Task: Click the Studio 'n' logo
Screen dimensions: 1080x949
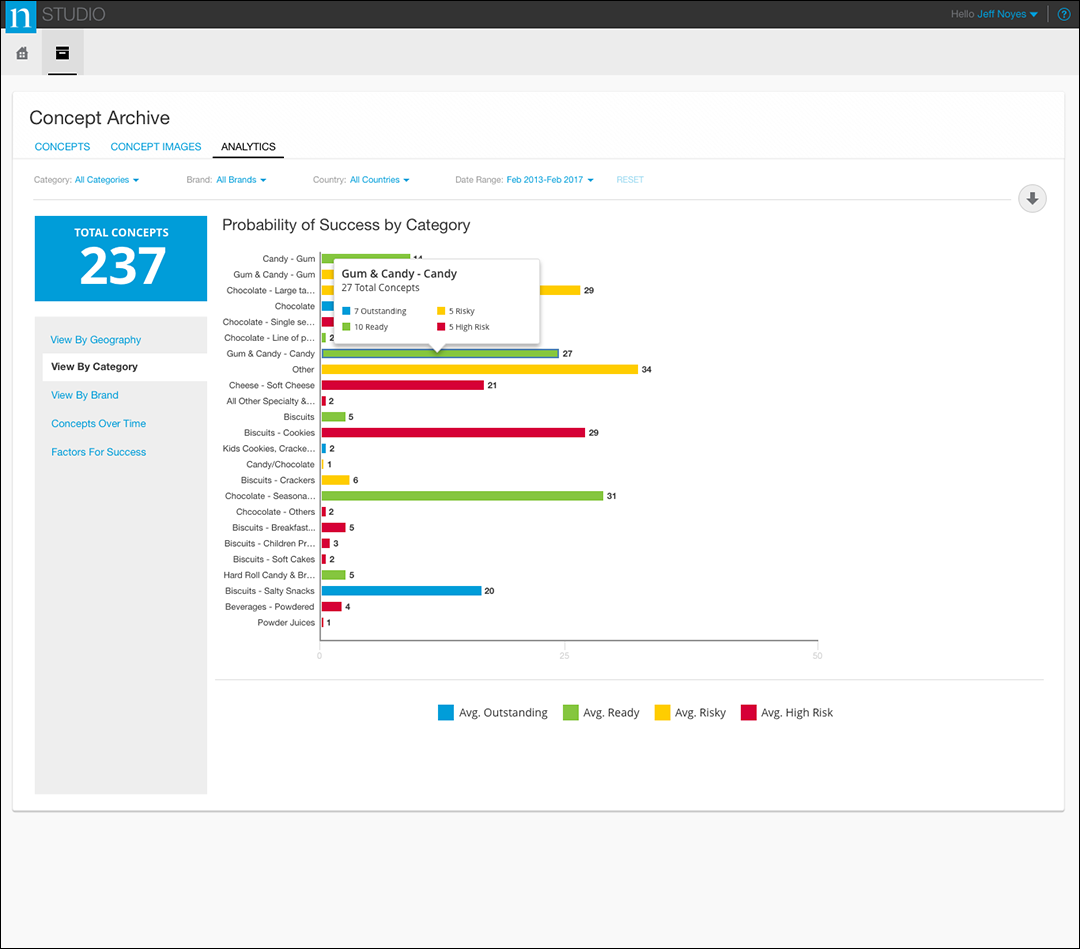Action: (x=20, y=17)
